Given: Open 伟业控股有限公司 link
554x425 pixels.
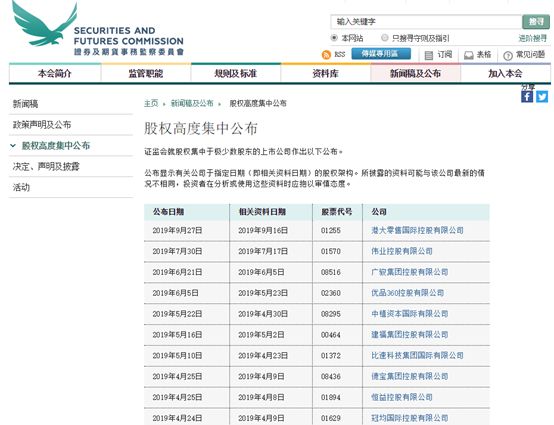Looking at the screenshot, I should pyautogui.click(x=402, y=251).
